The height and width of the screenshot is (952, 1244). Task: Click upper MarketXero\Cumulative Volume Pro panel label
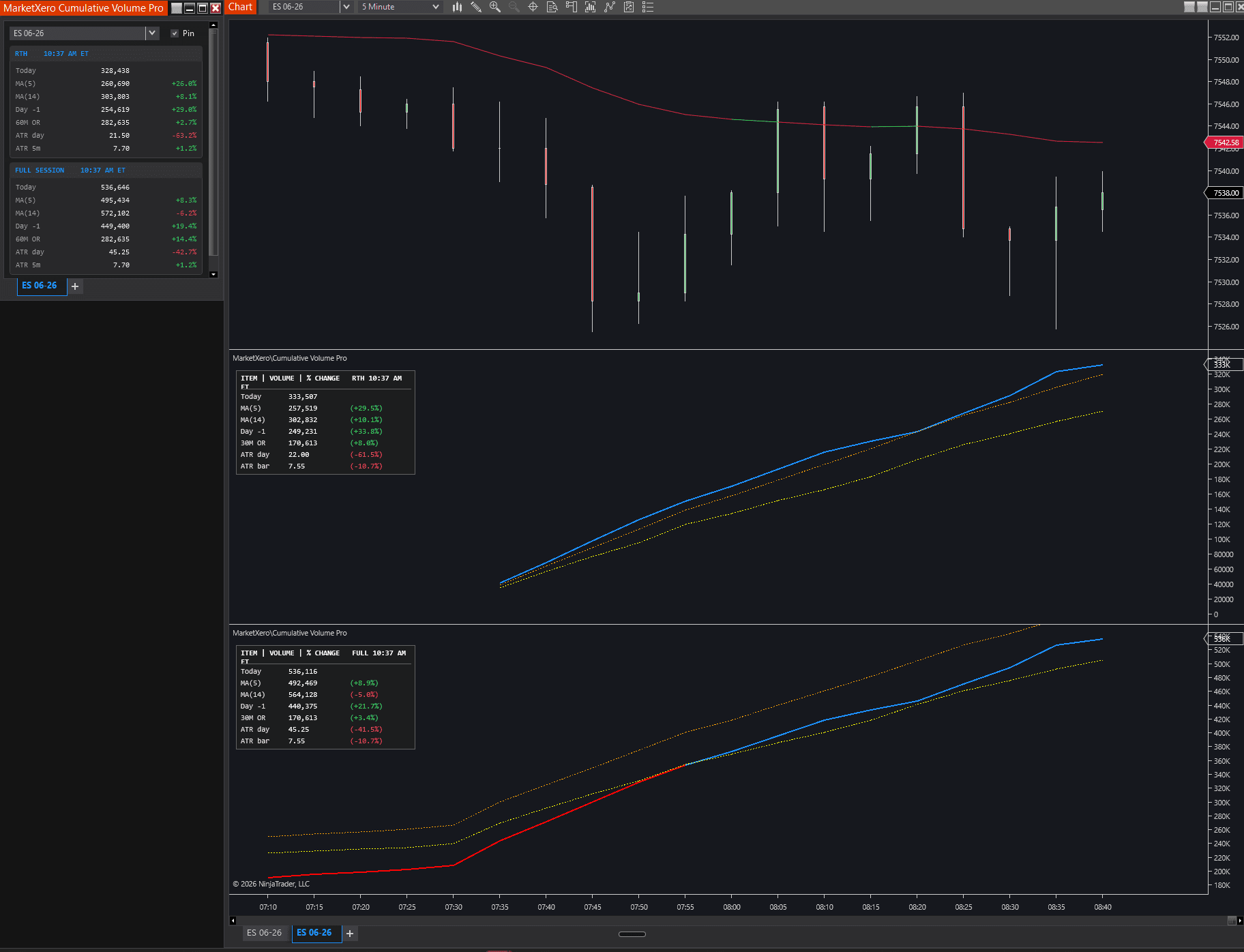[290, 358]
